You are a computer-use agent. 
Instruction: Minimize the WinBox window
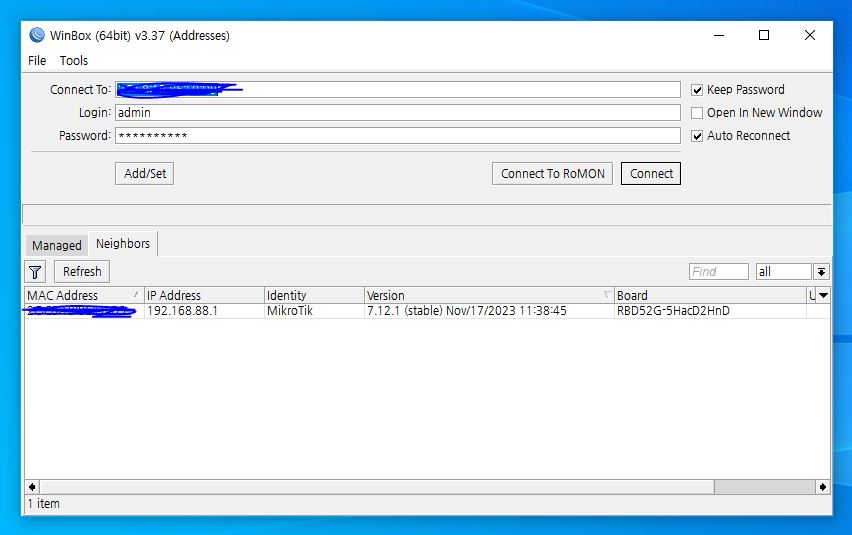(719, 35)
